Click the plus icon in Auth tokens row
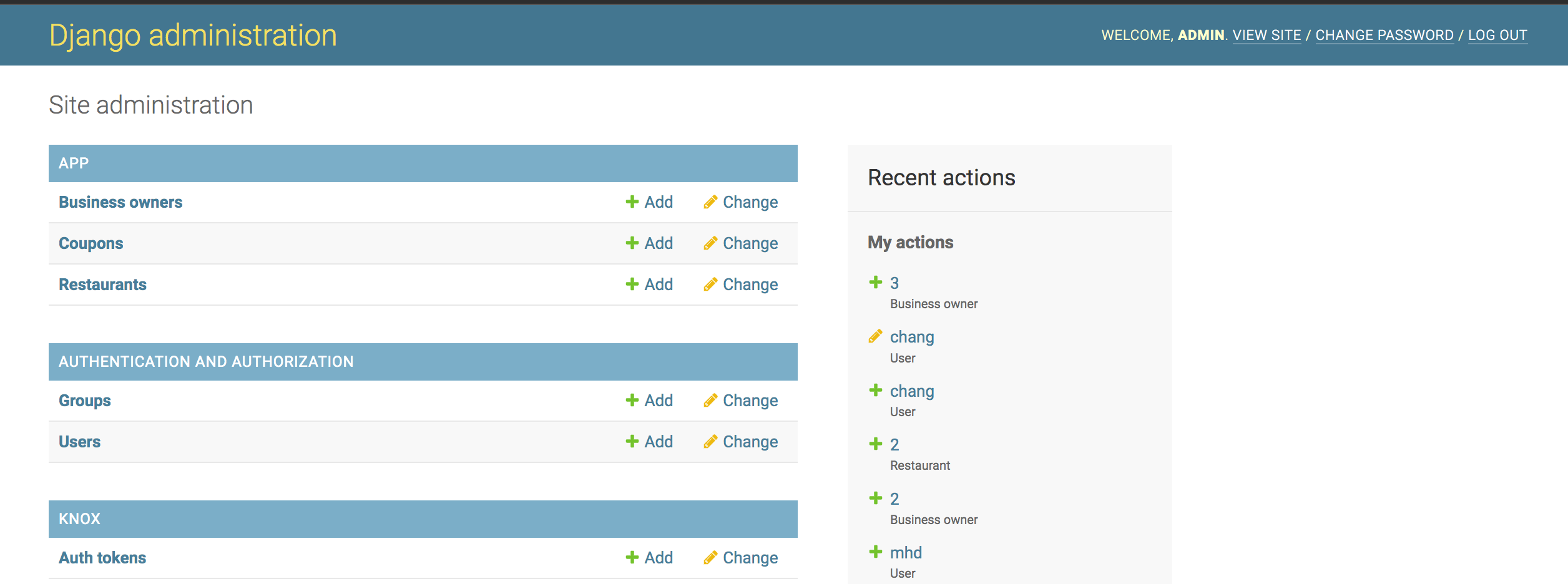Viewport: 1568px width, 584px height. [632, 557]
